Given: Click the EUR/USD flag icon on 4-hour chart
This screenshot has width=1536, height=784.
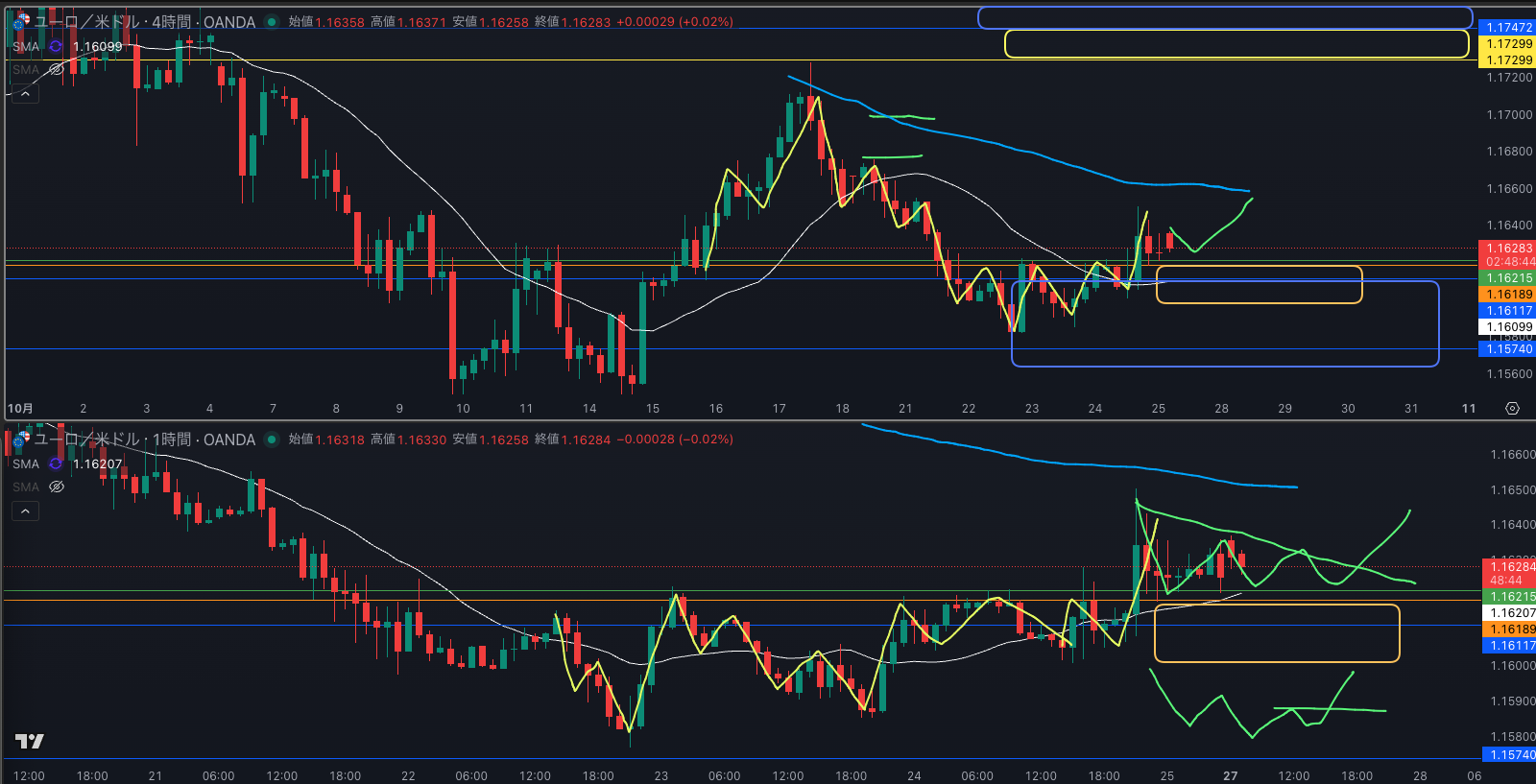Looking at the screenshot, I should 21,21.
